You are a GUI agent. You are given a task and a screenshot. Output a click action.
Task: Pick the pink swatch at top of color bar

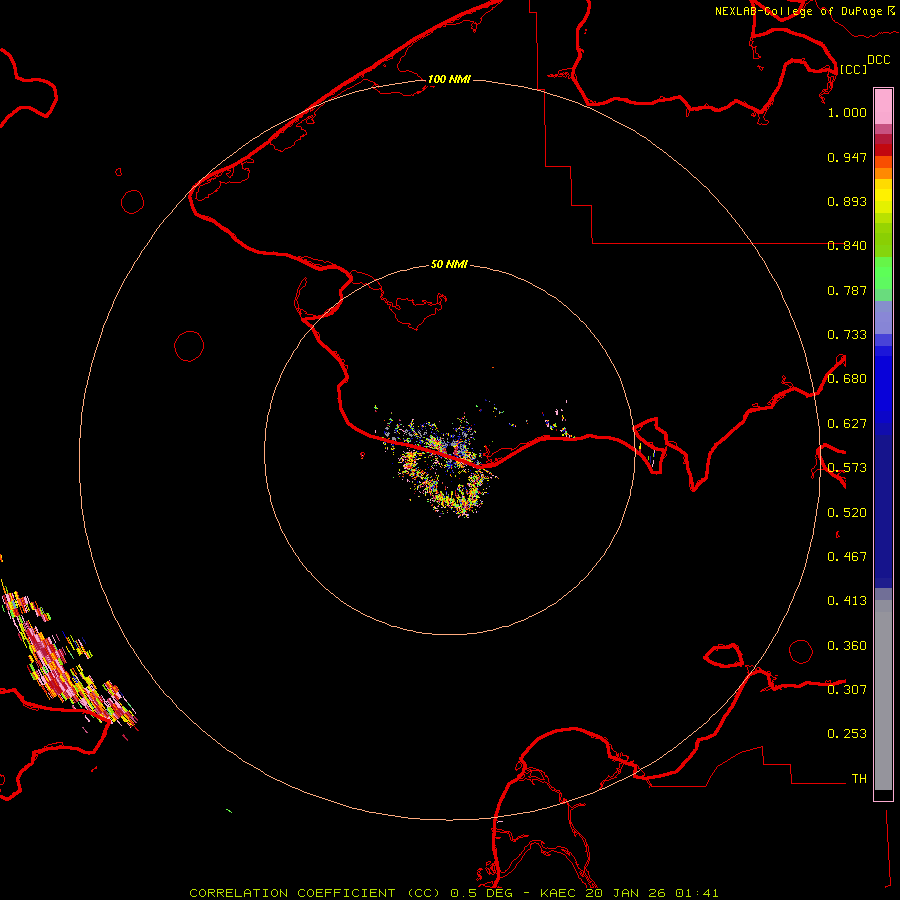pyautogui.click(x=883, y=105)
